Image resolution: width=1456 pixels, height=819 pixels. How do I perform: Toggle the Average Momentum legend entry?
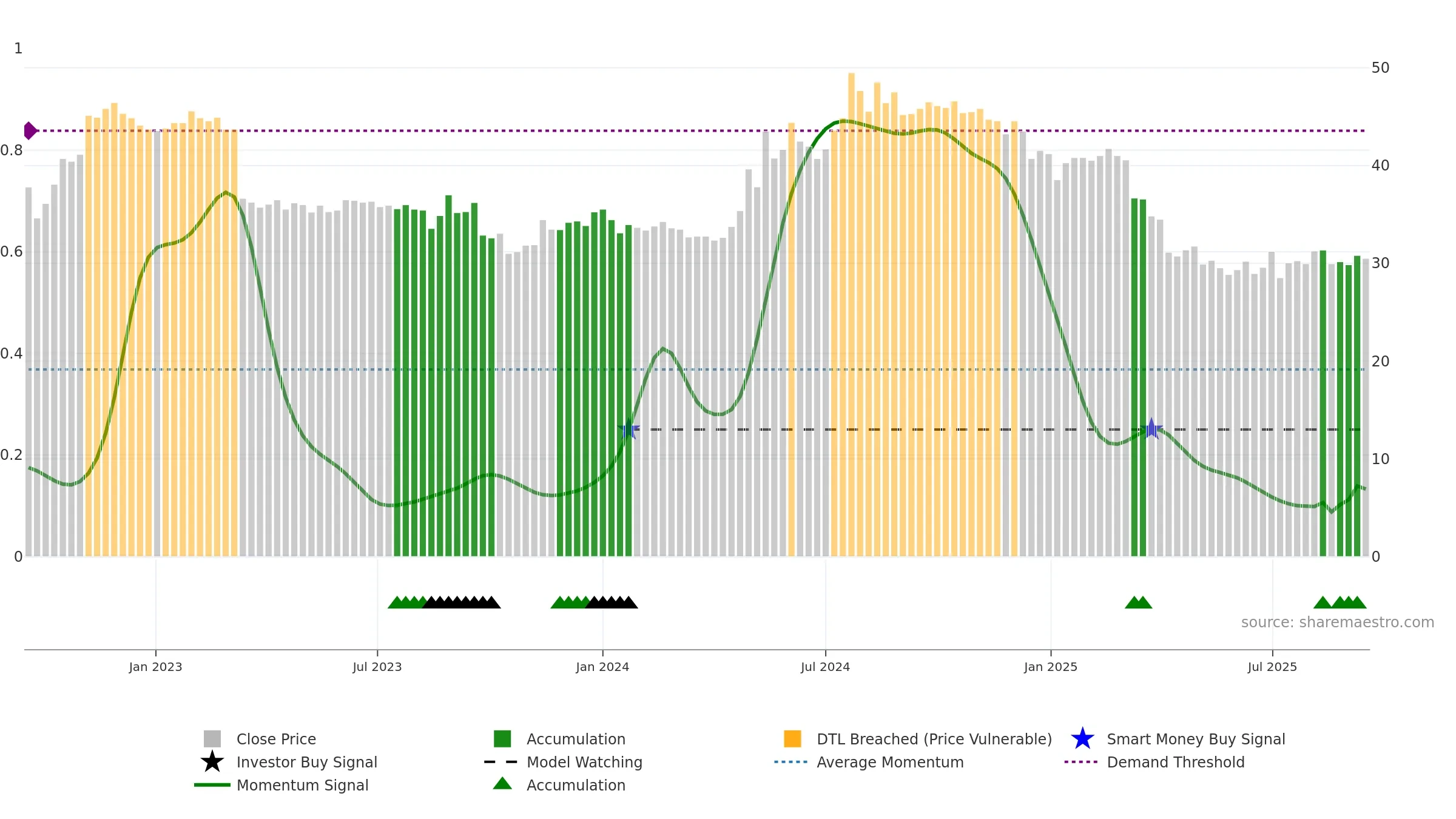869,762
